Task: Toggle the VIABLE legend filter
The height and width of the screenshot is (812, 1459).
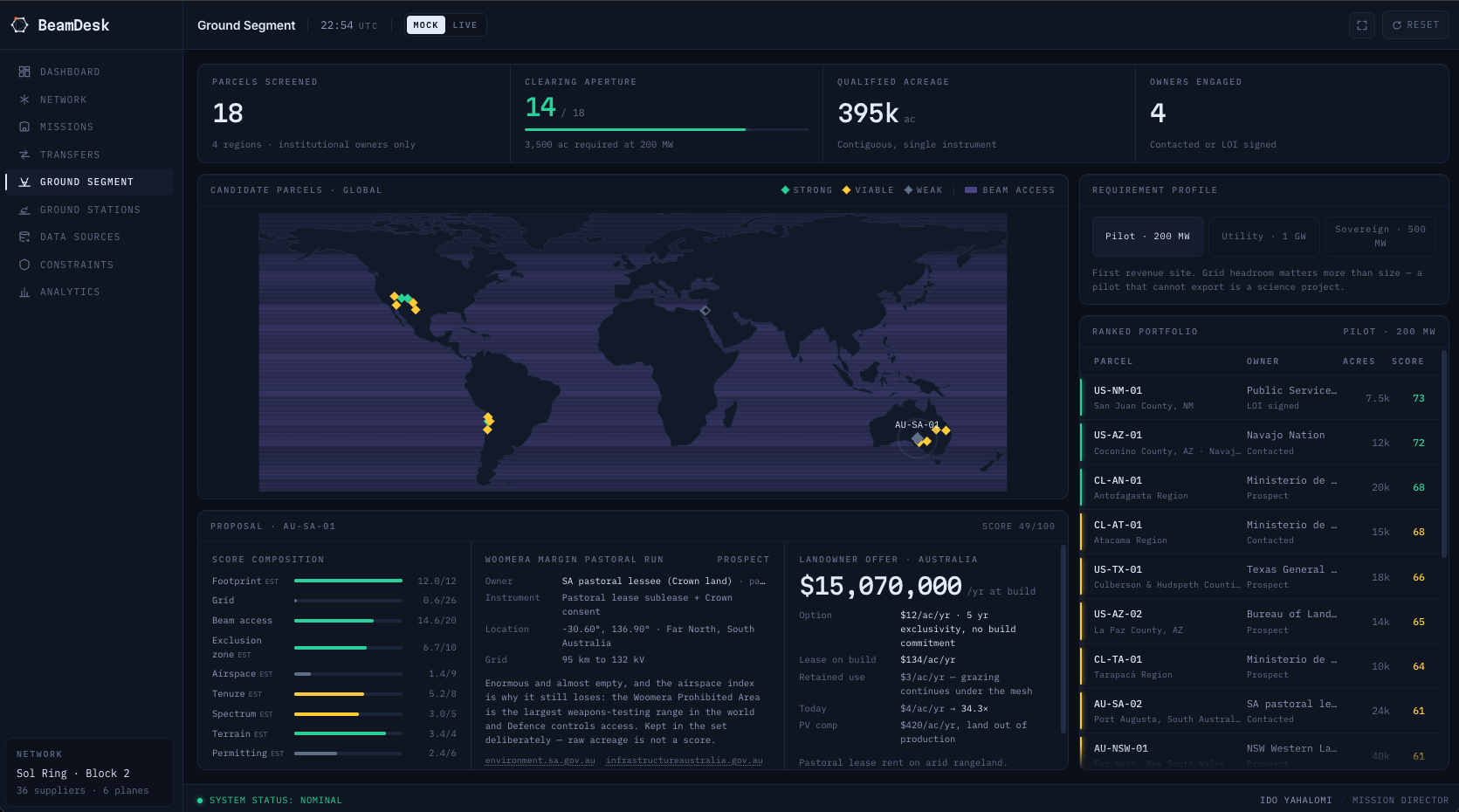Action: (868, 190)
